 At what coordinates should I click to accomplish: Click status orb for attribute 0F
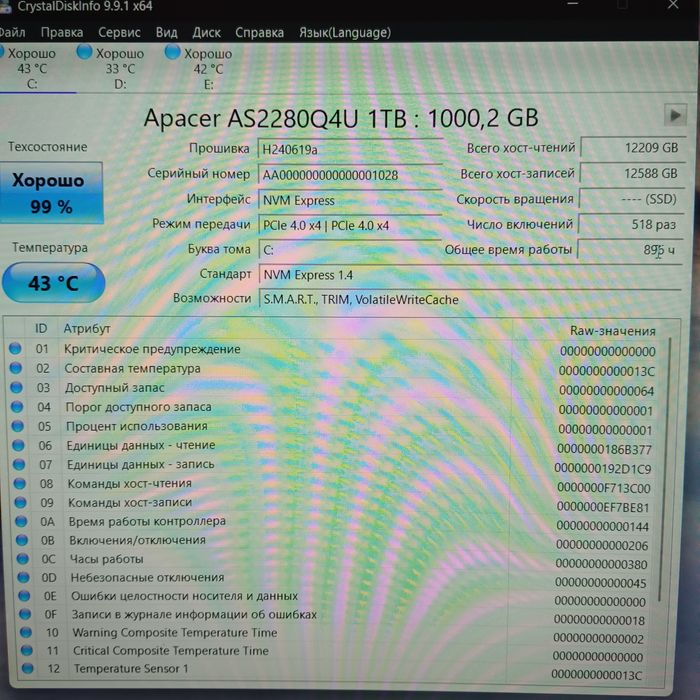[x=25, y=614]
